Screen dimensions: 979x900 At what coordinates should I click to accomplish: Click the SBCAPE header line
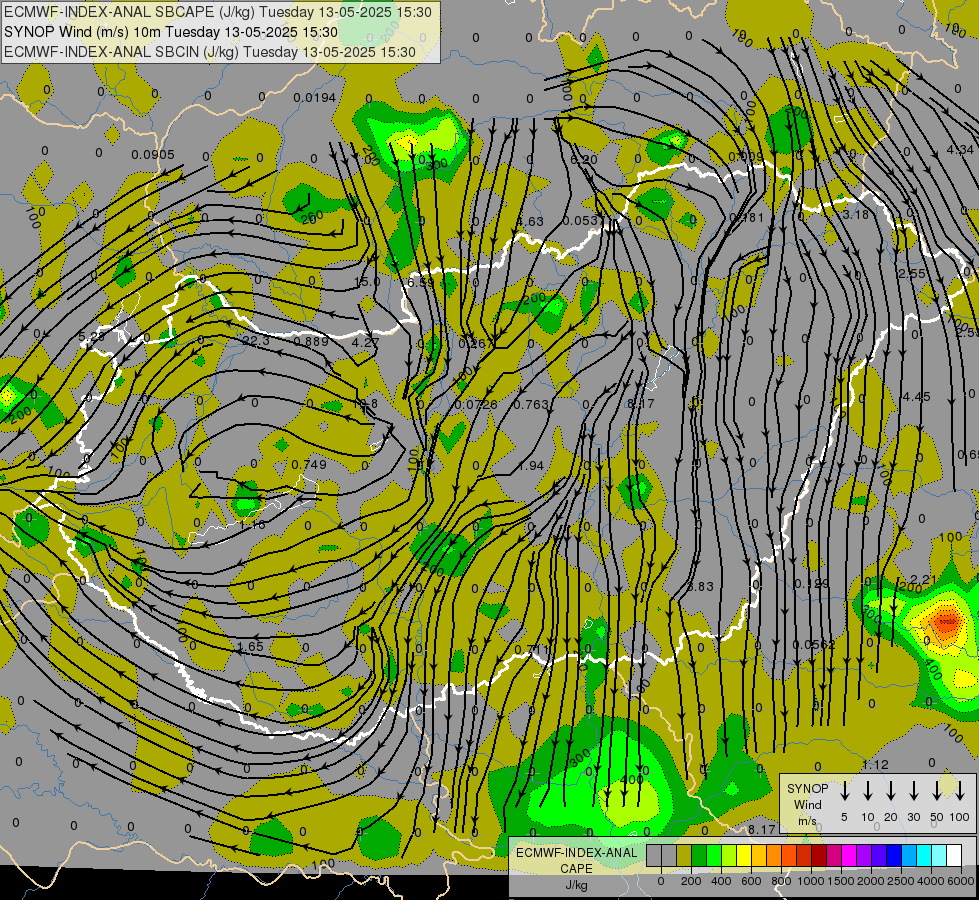click(217, 12)
